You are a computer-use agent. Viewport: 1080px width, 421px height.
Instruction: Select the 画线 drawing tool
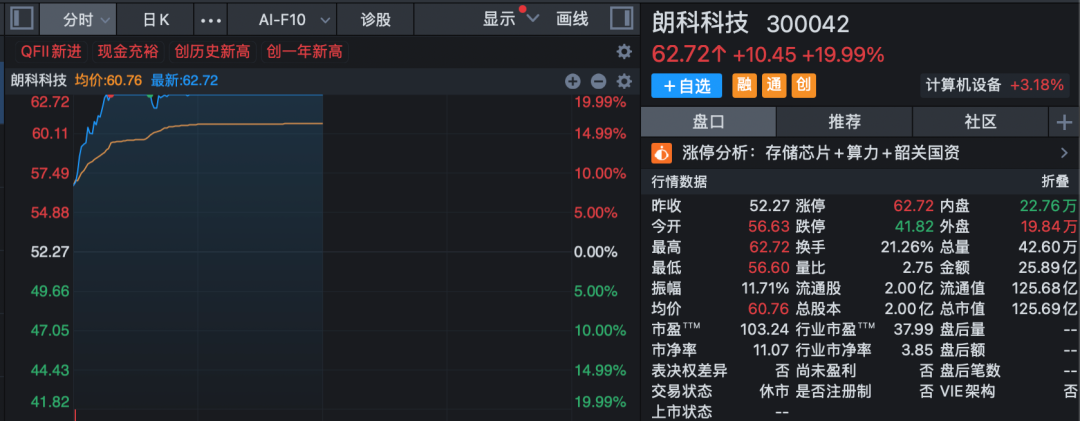(572, 19)
